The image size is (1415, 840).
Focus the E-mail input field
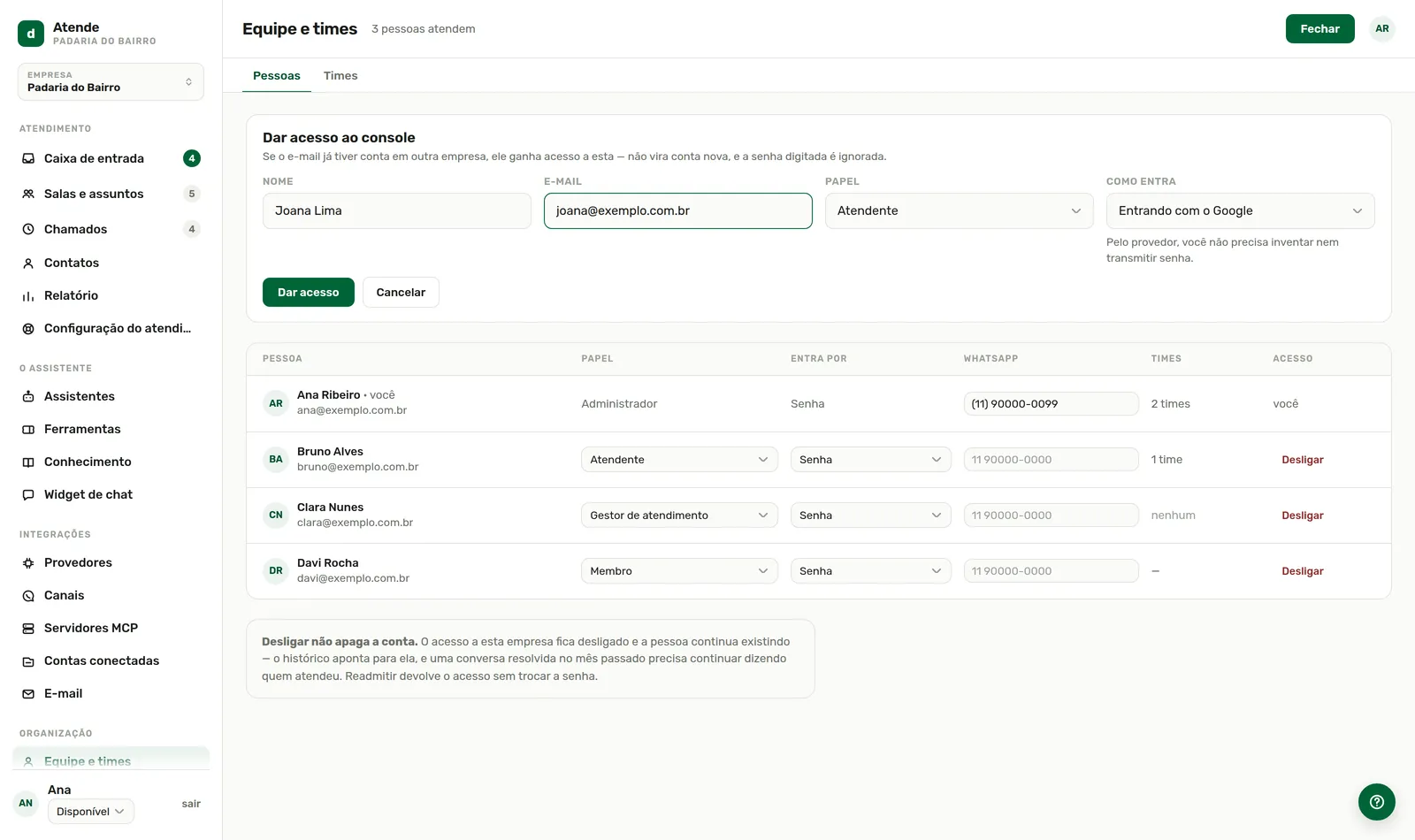click(x=678, y=211)
